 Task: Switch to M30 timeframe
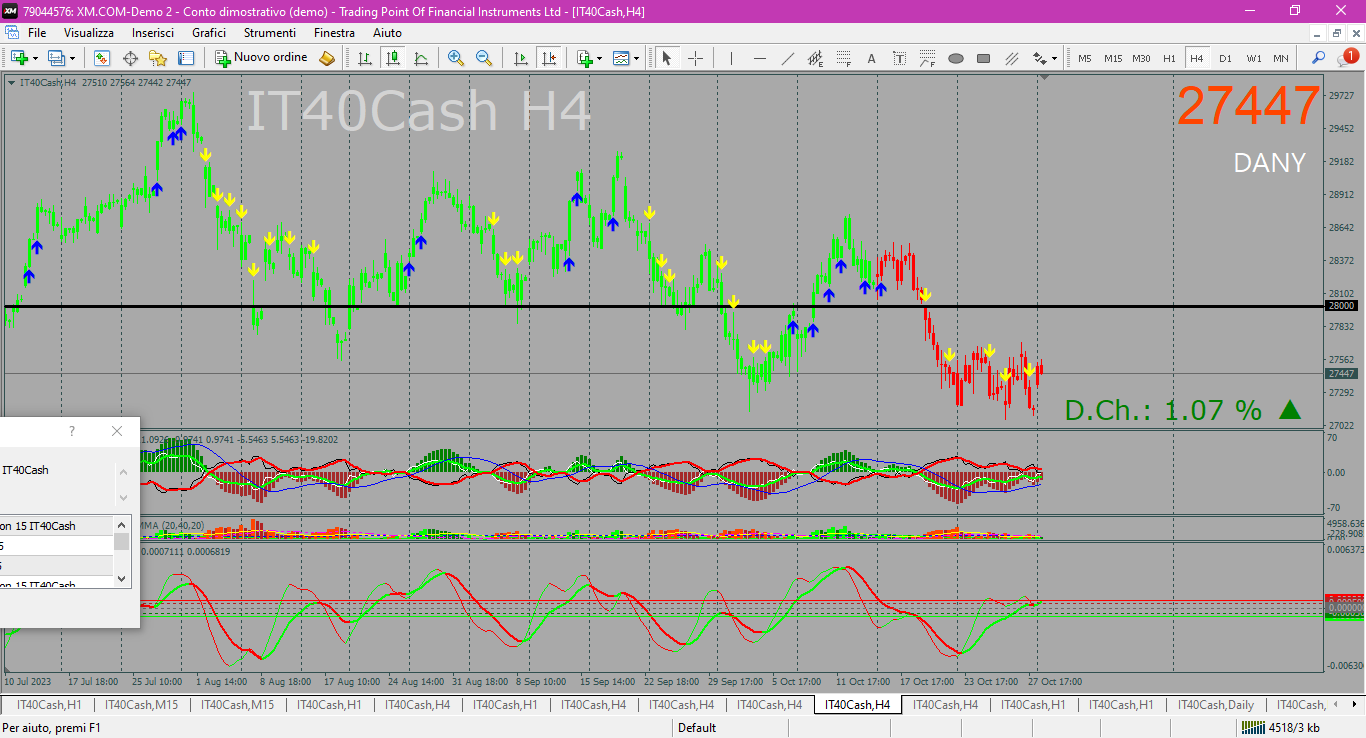(1142, 58)
